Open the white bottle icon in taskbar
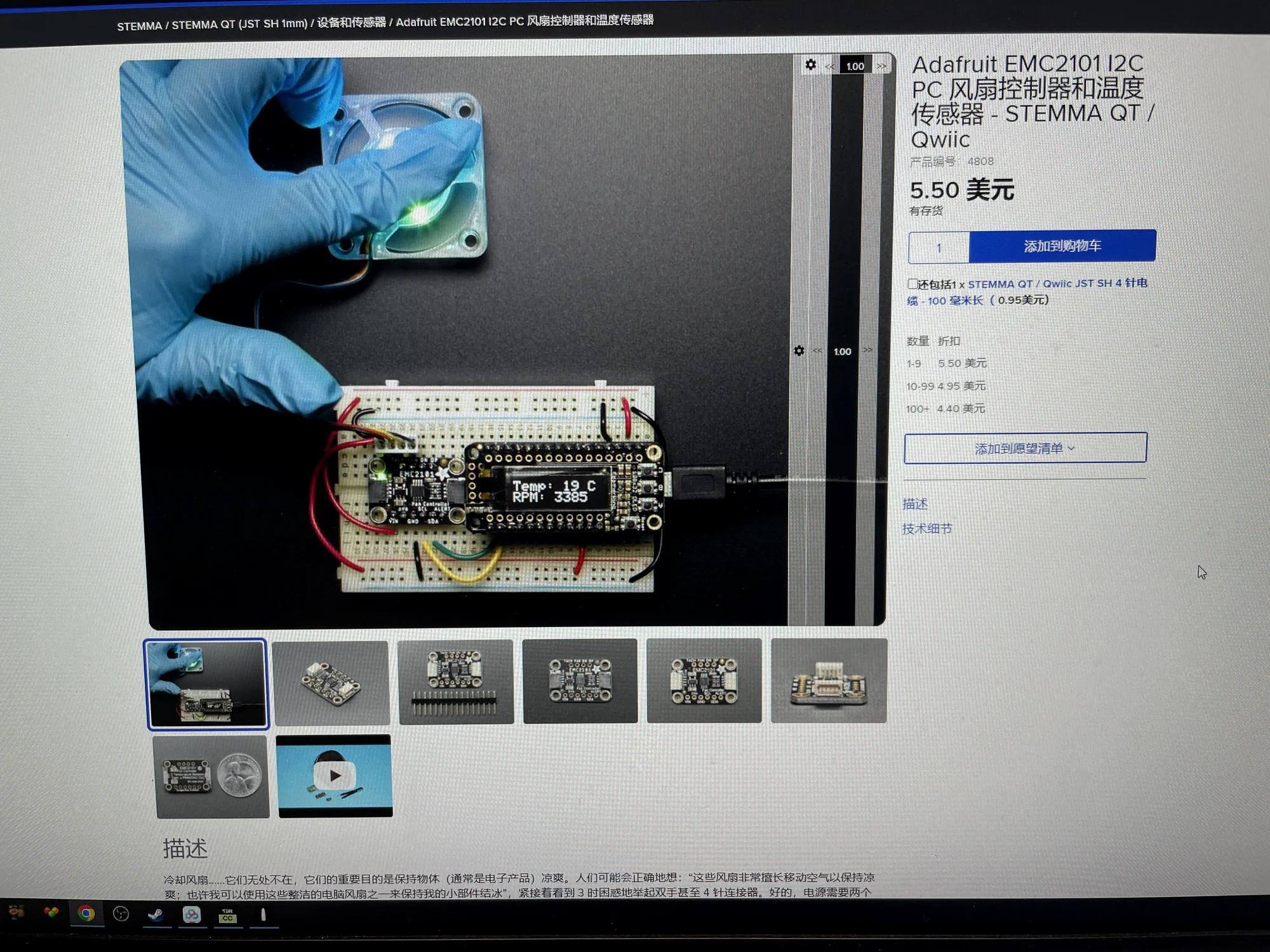This screenshot has width=1270, height=952. click(264, 915)
